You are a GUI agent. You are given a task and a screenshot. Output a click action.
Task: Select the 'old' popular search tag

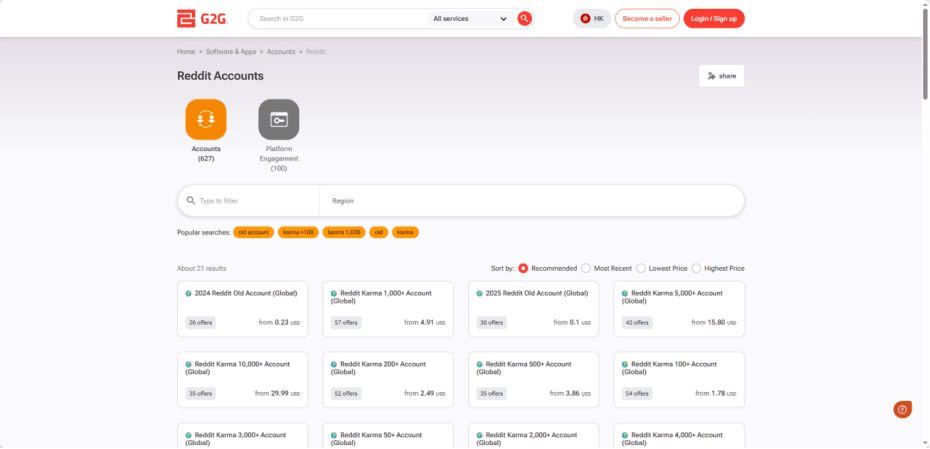tap(378, 233)
